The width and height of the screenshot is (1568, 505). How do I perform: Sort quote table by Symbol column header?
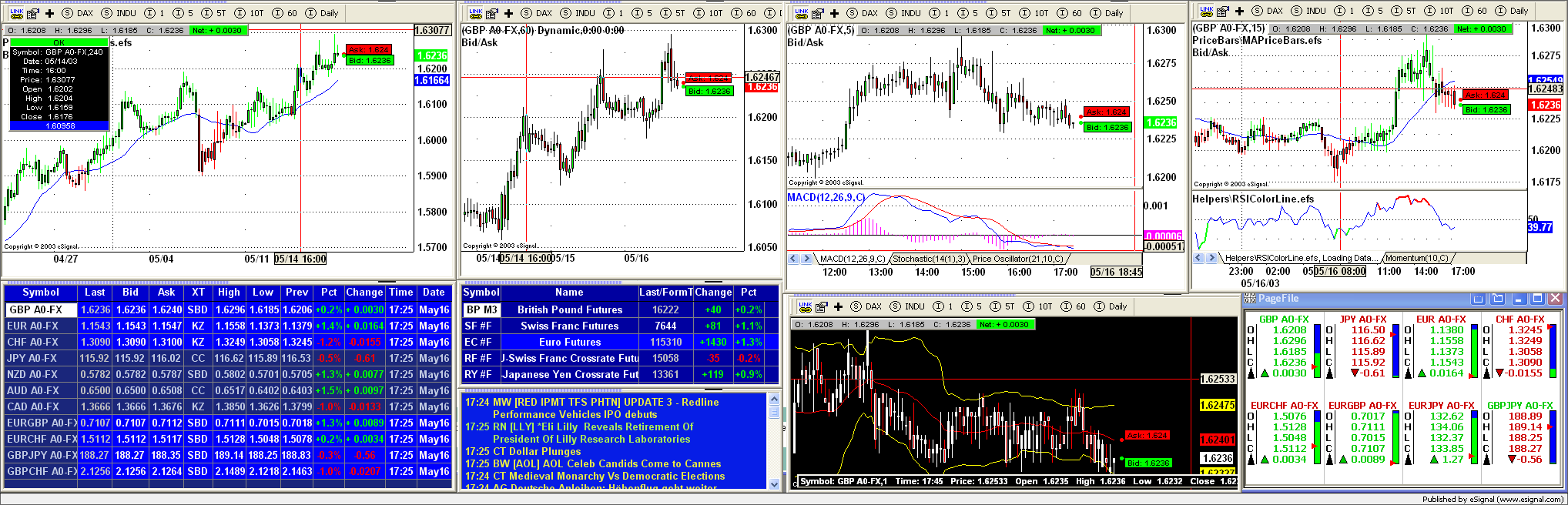point(41,293)
